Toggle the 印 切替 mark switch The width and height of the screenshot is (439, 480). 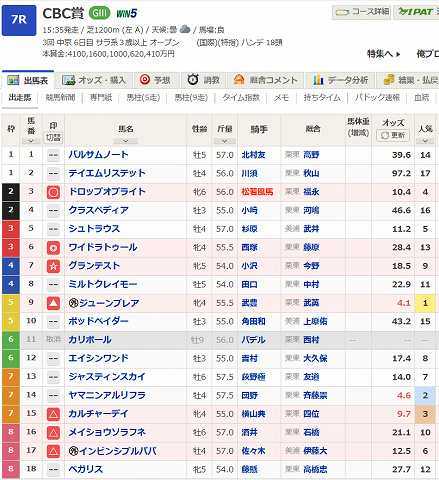click(x=53, y=137)
